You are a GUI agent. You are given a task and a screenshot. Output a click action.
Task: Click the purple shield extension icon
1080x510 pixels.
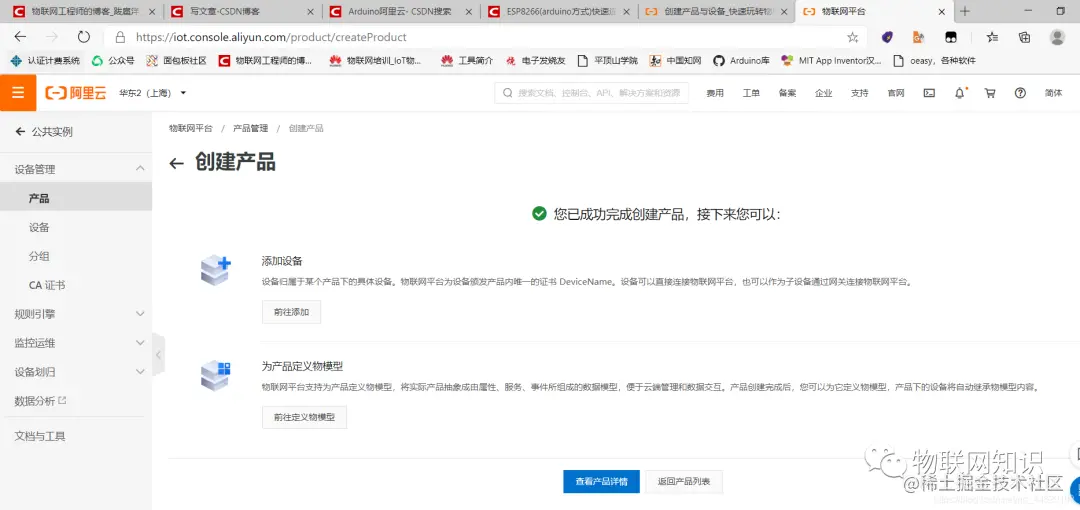(887, 37)
